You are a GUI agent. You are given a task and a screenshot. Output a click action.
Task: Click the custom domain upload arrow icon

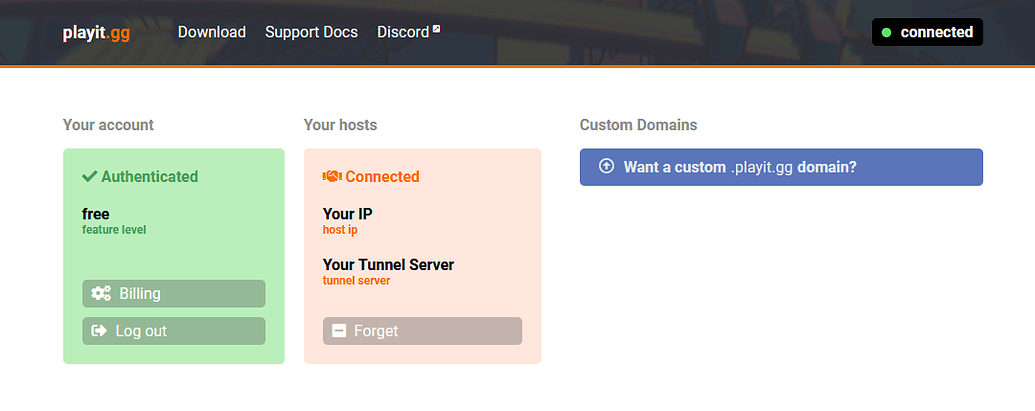[606, 166]
